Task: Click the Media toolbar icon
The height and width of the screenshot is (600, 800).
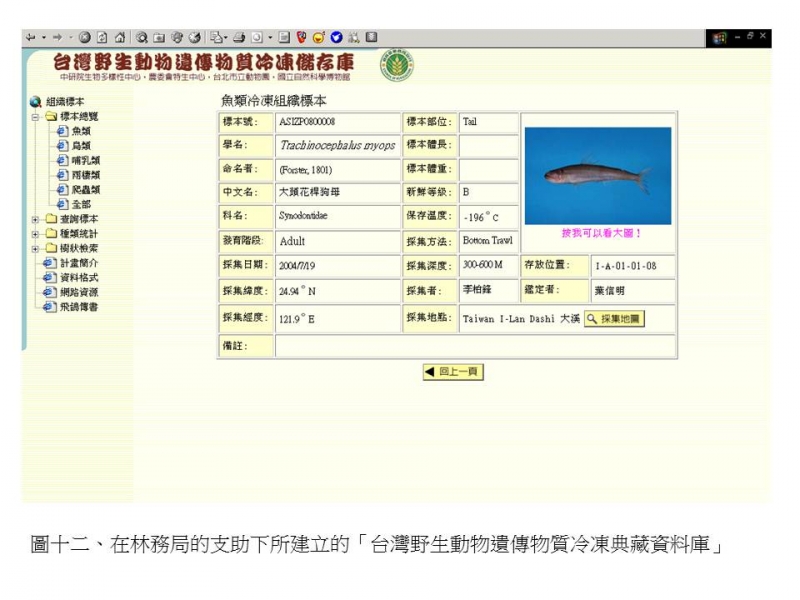Action: click(177, 37)
